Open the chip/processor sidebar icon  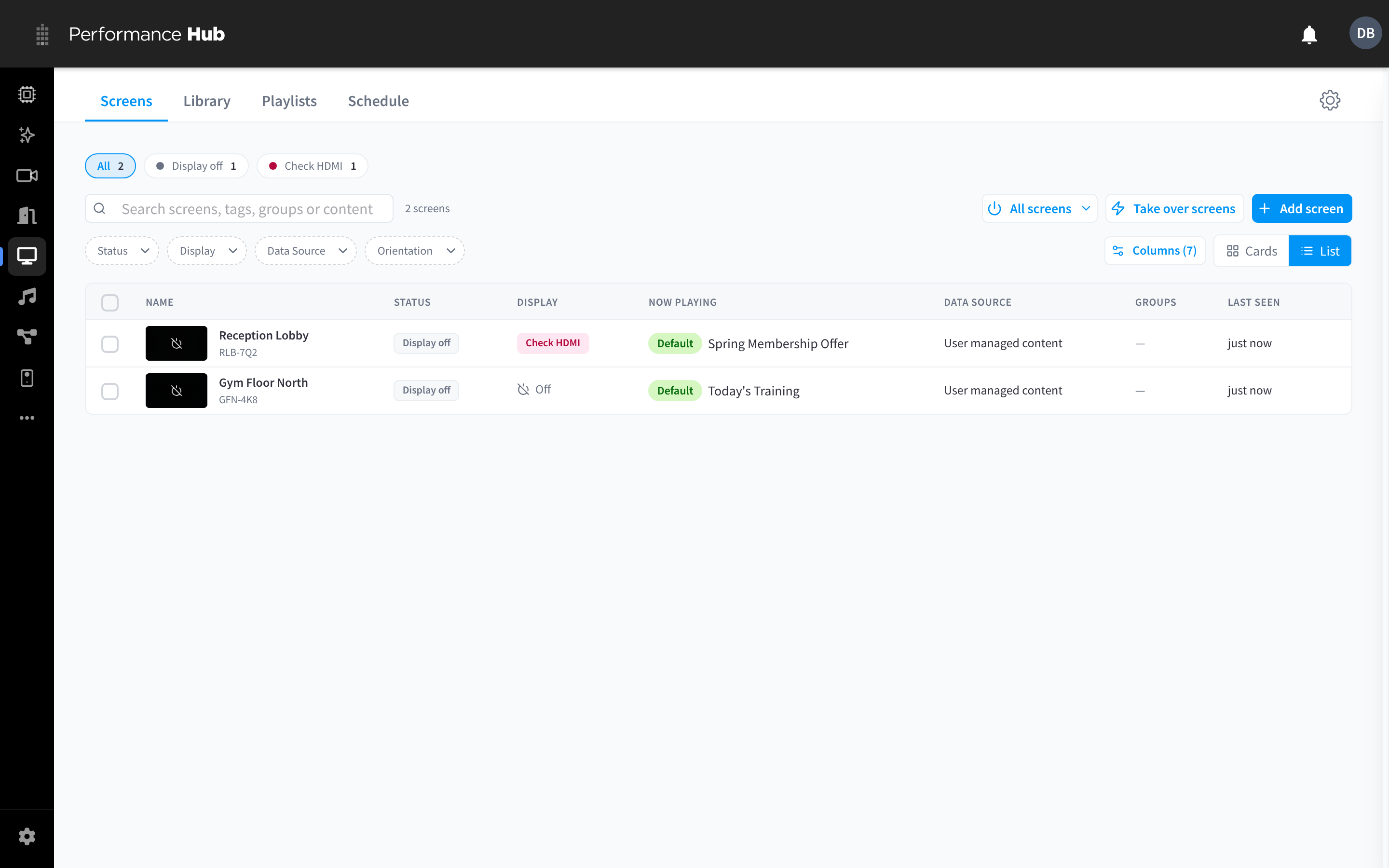[x=27, y=95]
